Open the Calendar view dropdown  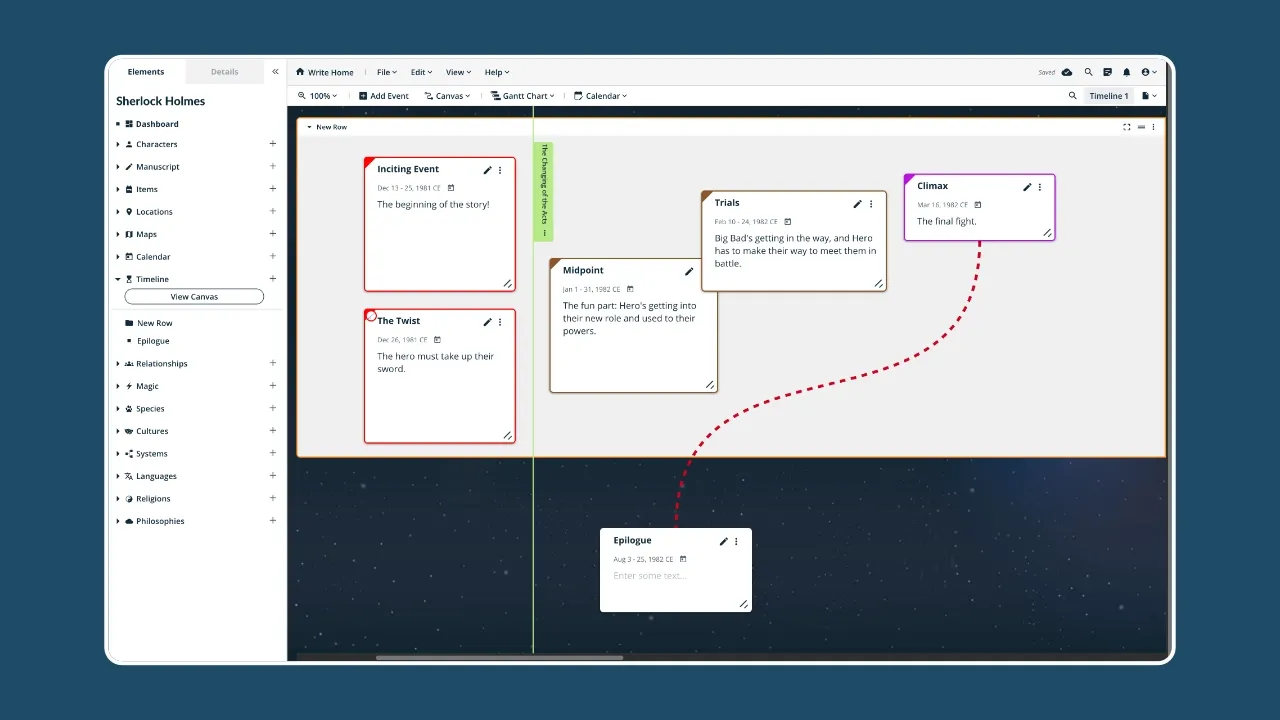click(600, 95)
